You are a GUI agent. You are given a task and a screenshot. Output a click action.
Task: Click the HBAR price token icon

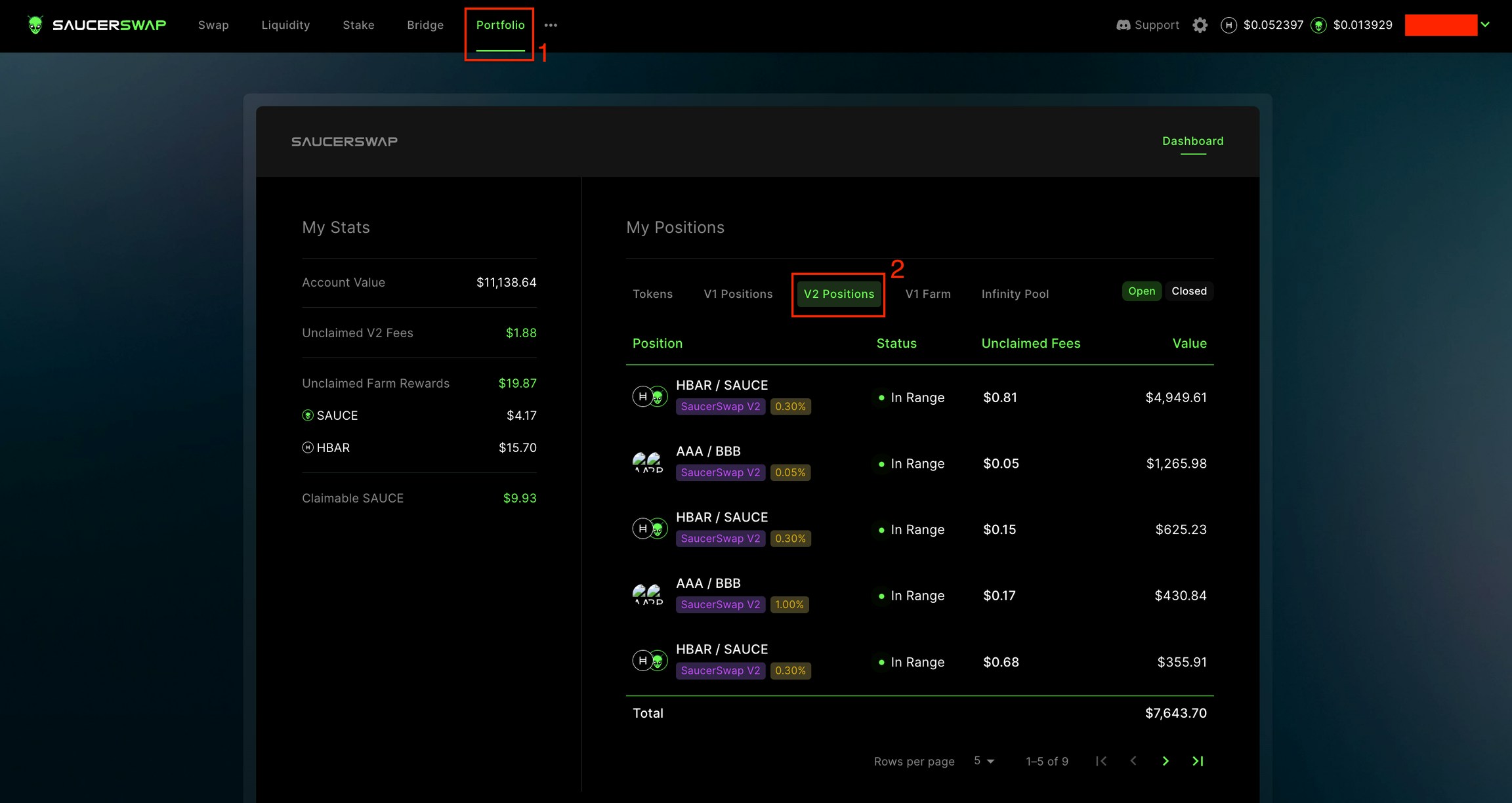(1228, 25)
